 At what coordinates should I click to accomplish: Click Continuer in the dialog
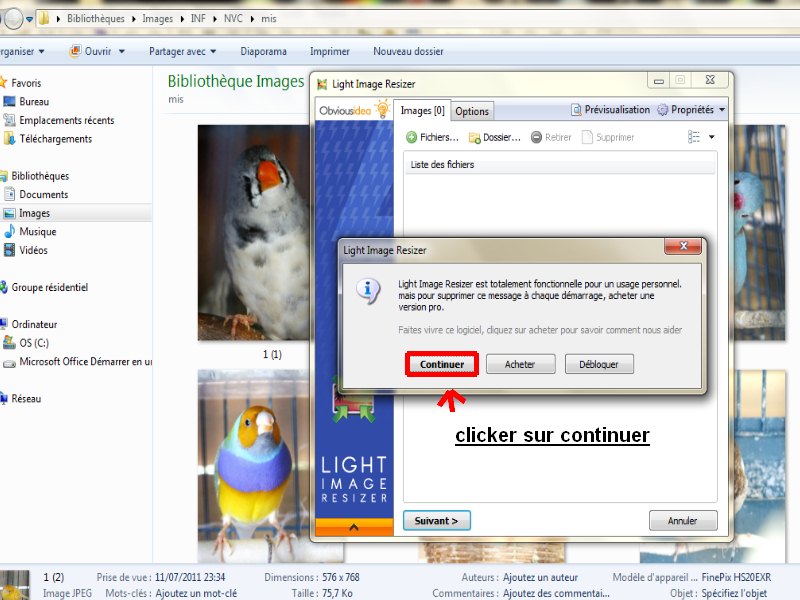442,365
